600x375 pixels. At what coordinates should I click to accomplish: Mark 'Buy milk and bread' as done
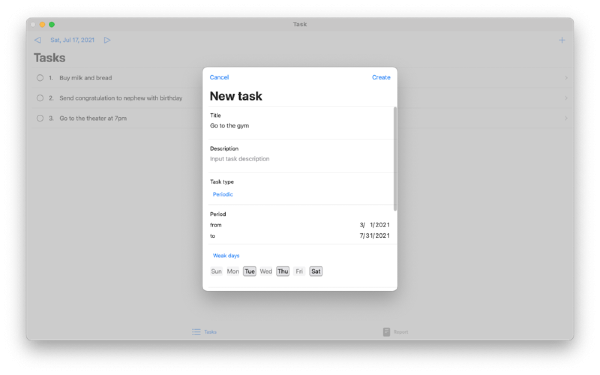[x=40, y=78]
